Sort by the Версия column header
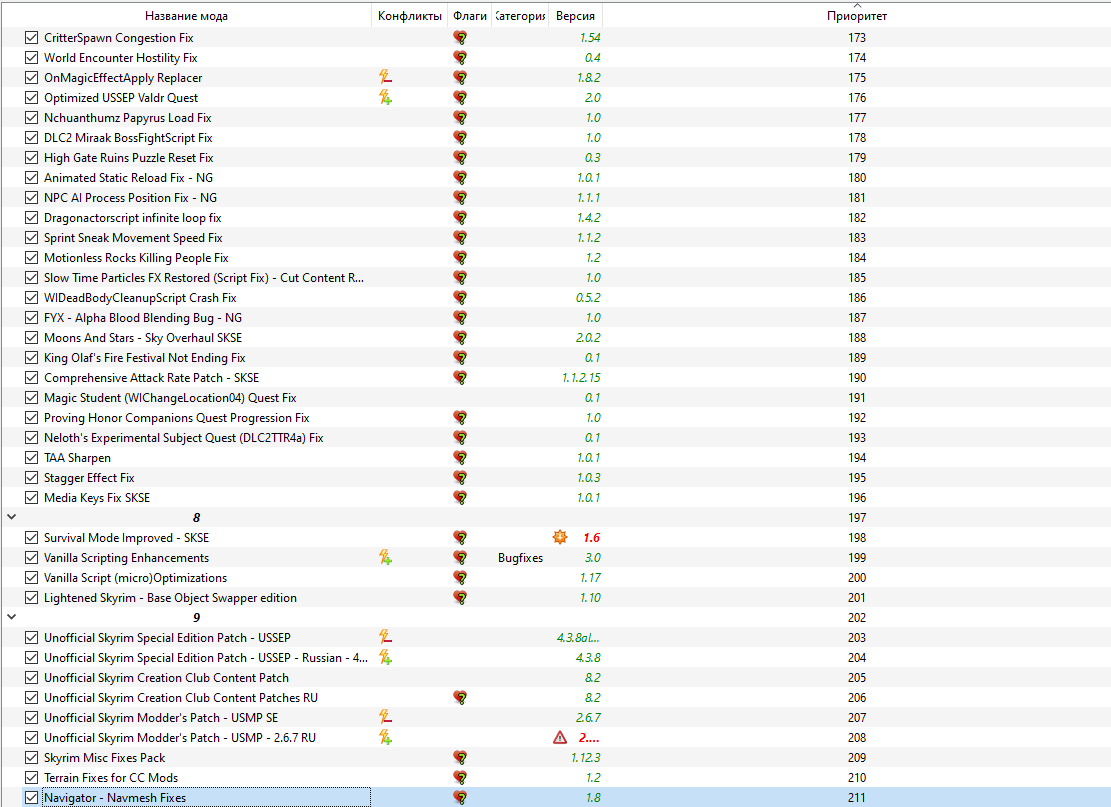The width and height of the screenshot is (1111, 807). click(575, 16)
